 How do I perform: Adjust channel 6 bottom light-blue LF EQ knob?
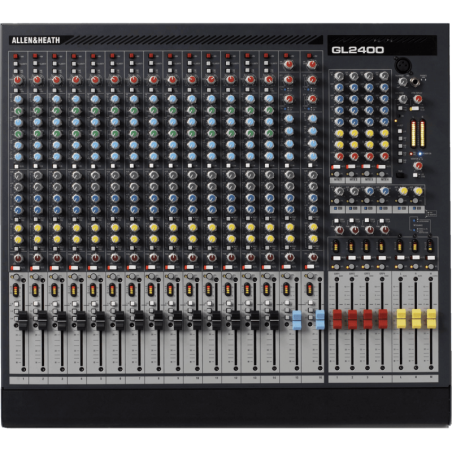point(115,157)
